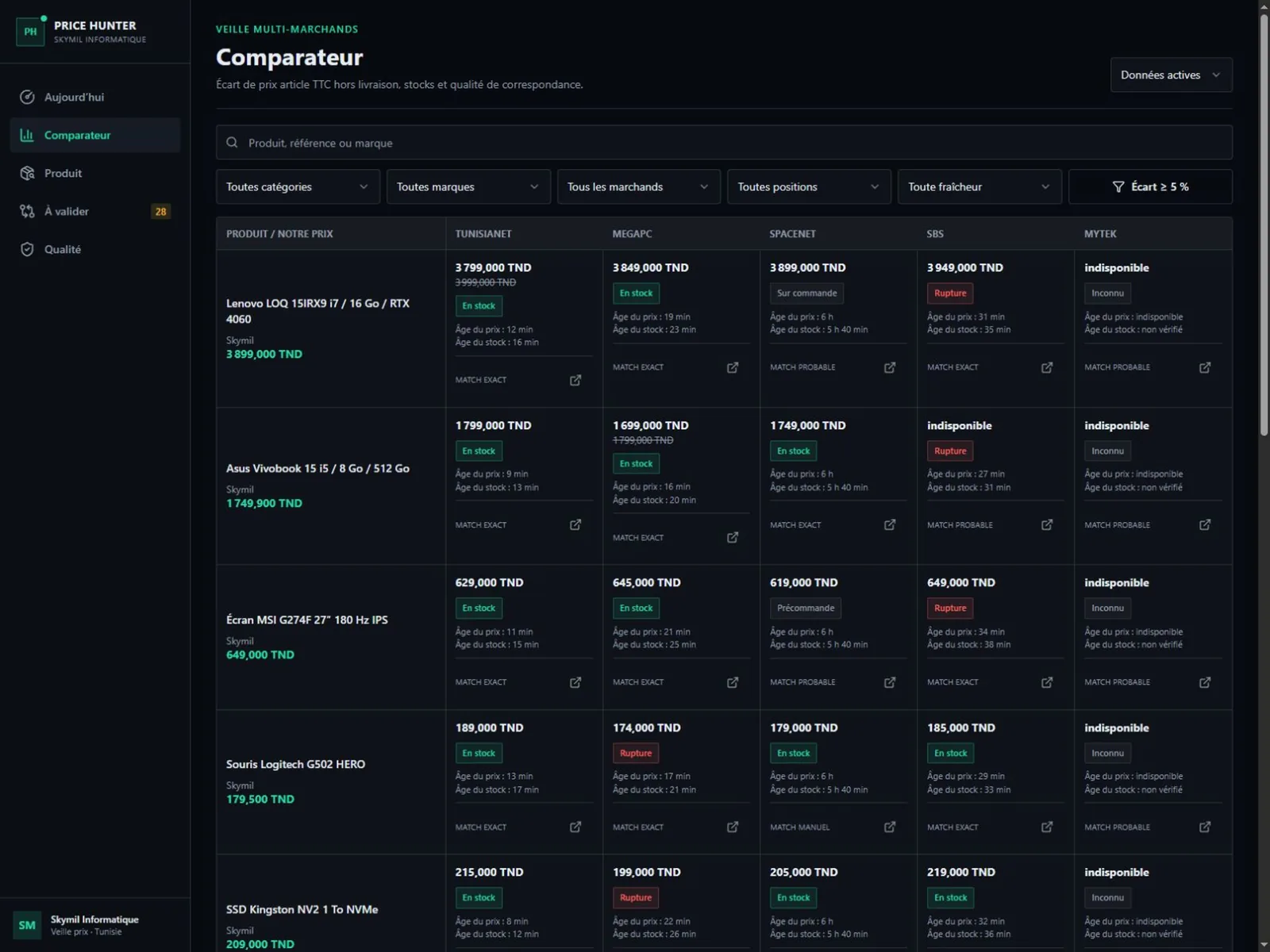Select Lenovo LOQ 15IRX9 product name
The width and height of the screenshot is (1270, 952).
tap(317, 311)
